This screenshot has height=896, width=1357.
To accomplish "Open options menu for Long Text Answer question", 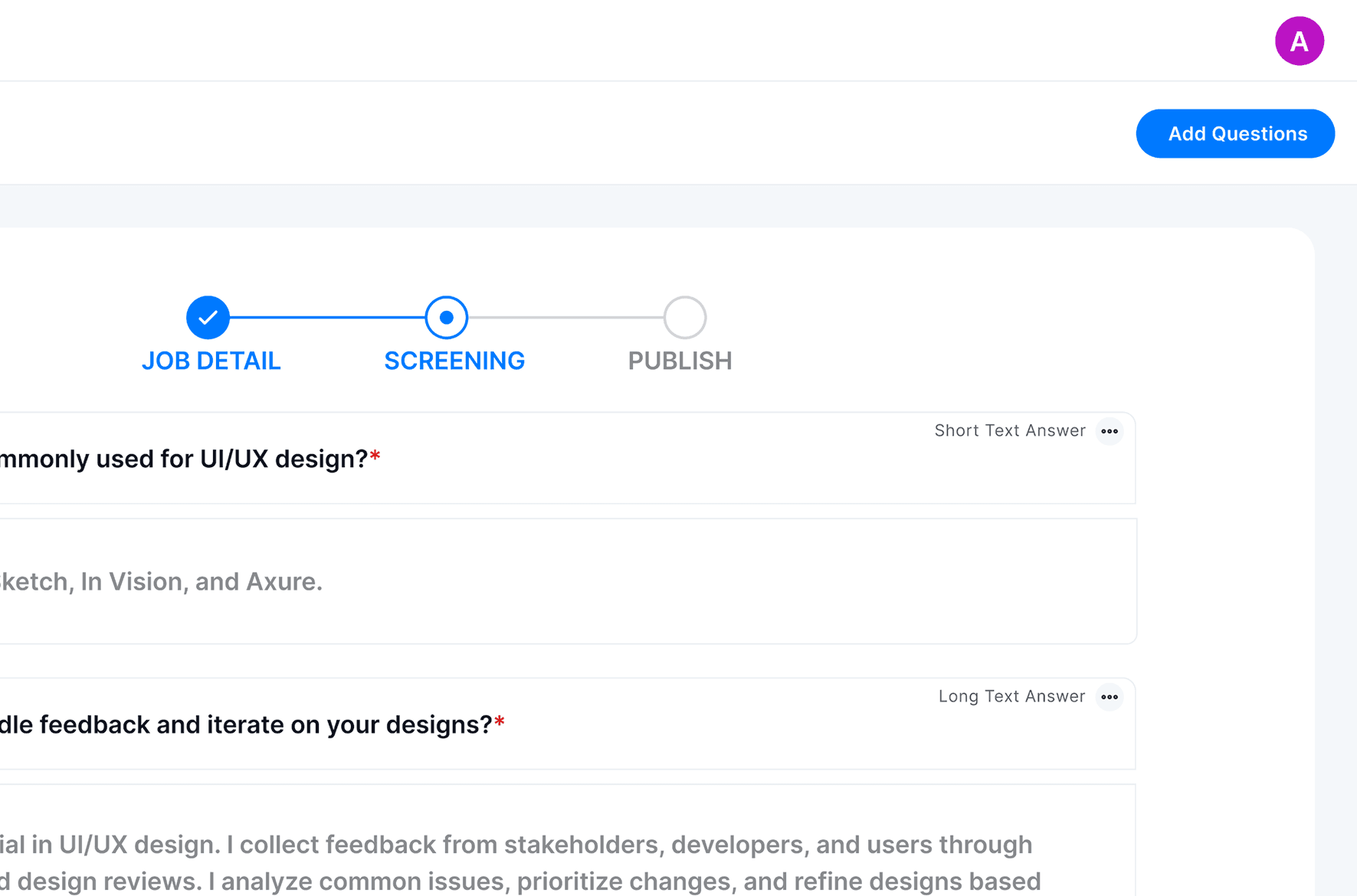I will (x=1109, y=697).
